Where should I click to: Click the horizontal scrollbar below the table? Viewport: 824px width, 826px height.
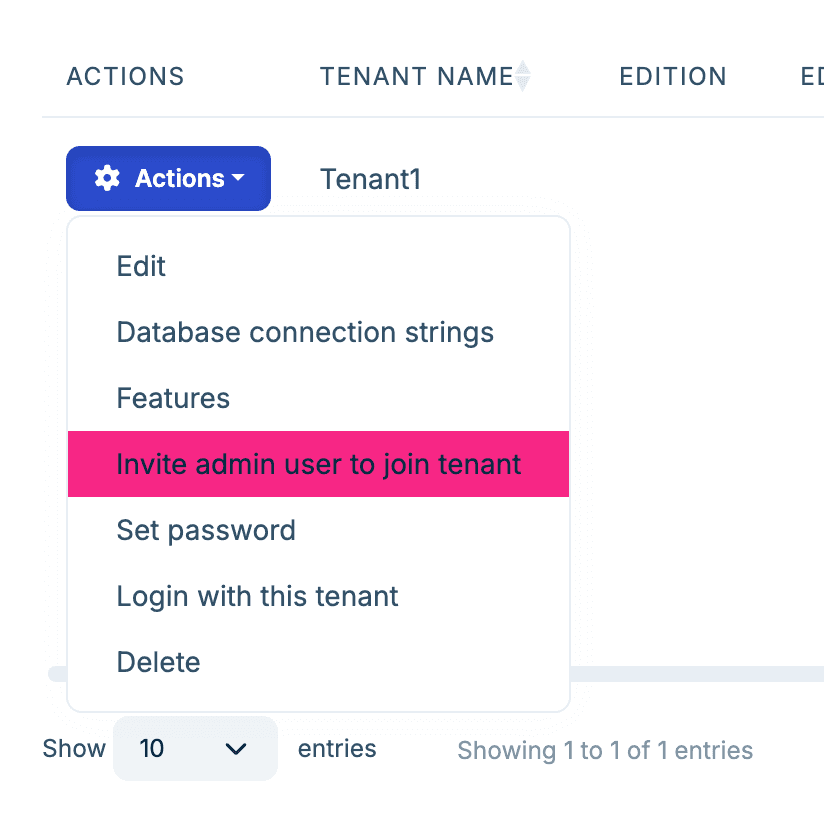pyautogui.click(x=700, y=672)
